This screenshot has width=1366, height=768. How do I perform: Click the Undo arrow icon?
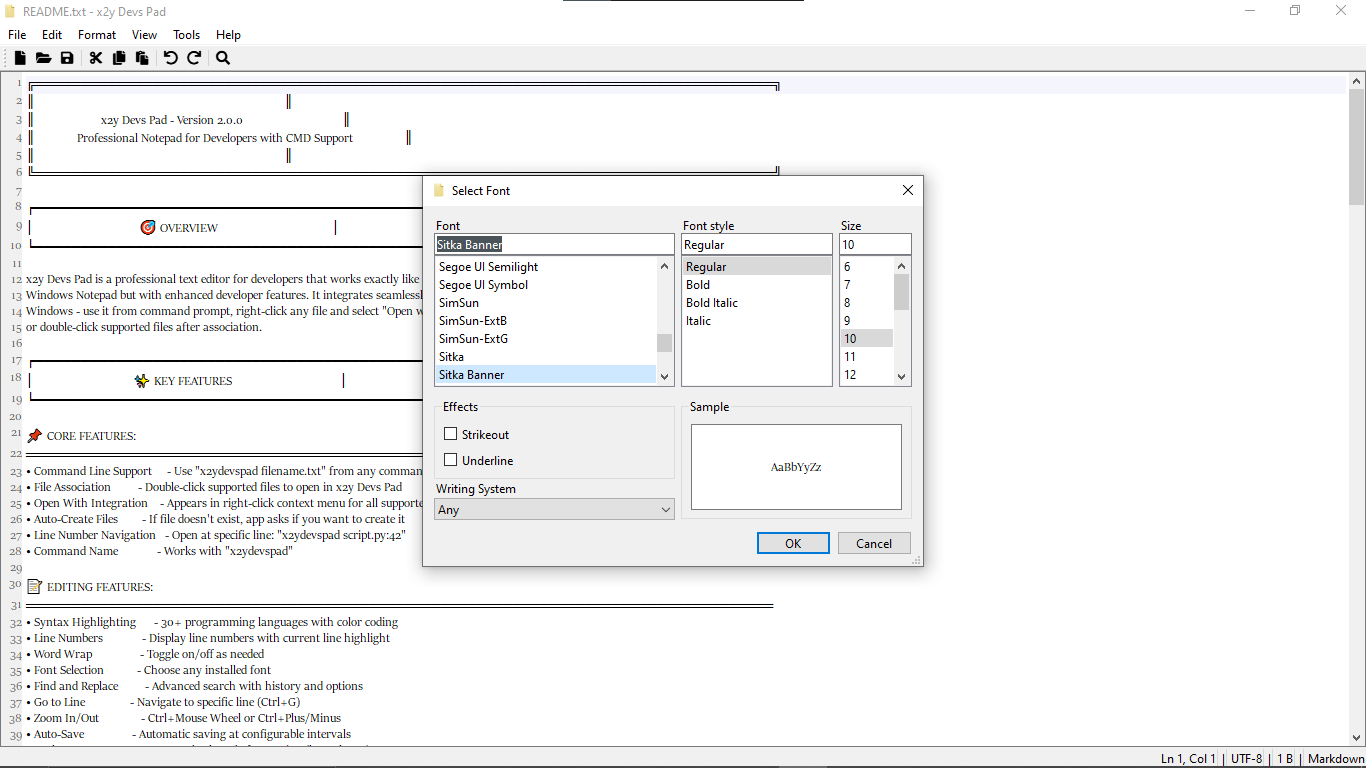pos(171,58)
